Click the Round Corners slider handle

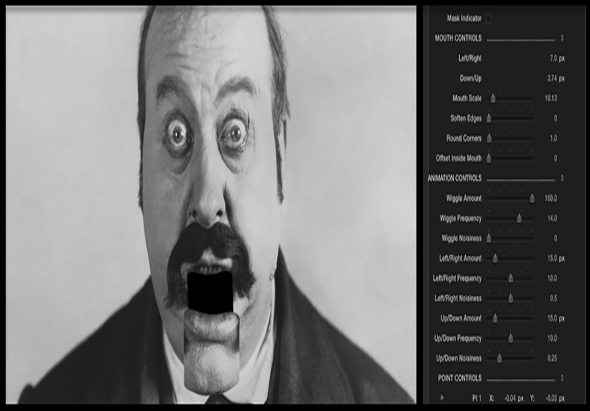tap(489, 139)
